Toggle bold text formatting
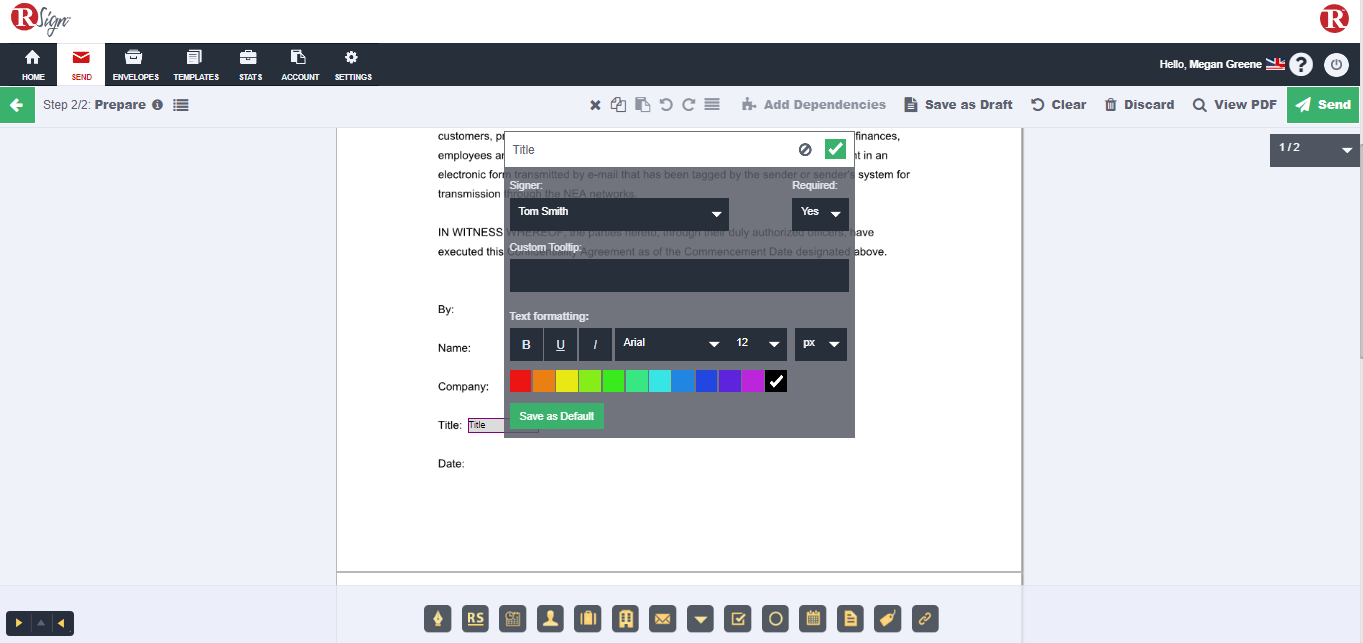 tap(526, 345)
